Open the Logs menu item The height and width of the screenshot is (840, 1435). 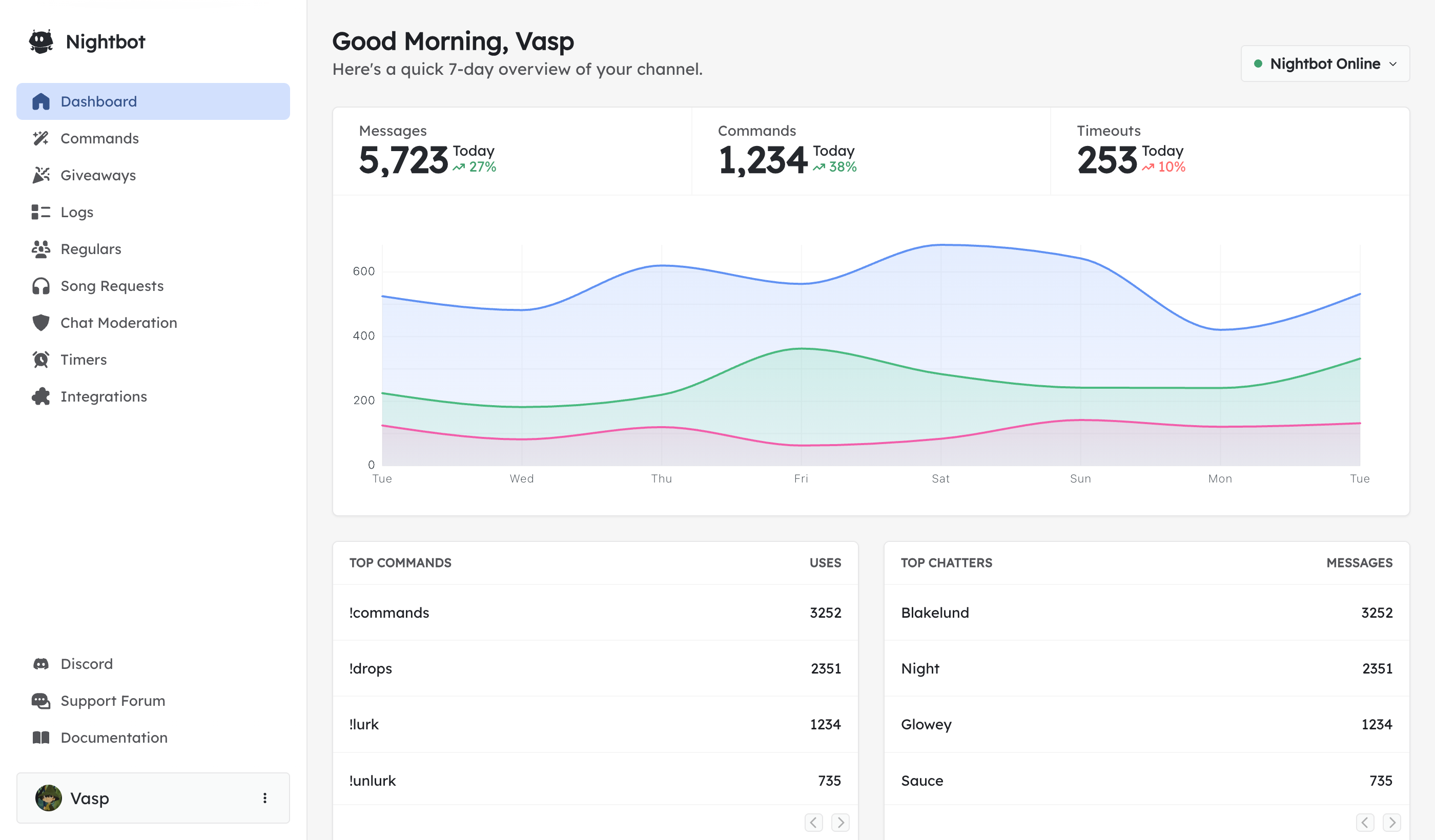click(77, 212)
